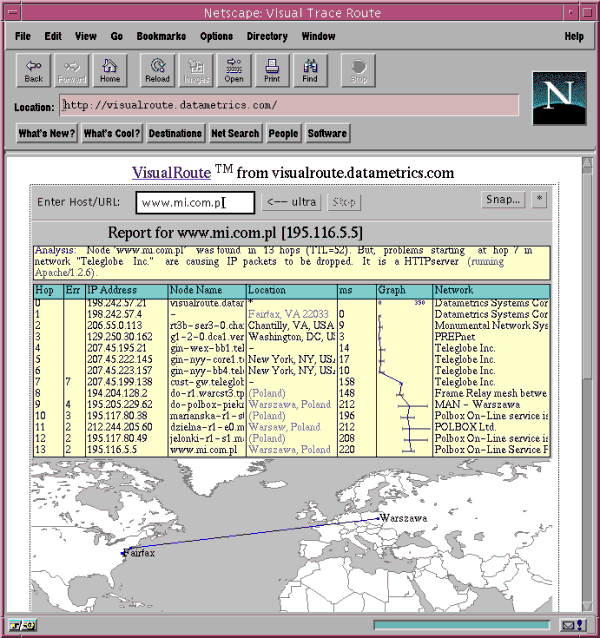
Task: Open the Edit menu
Action: click(x=53, y=36)
